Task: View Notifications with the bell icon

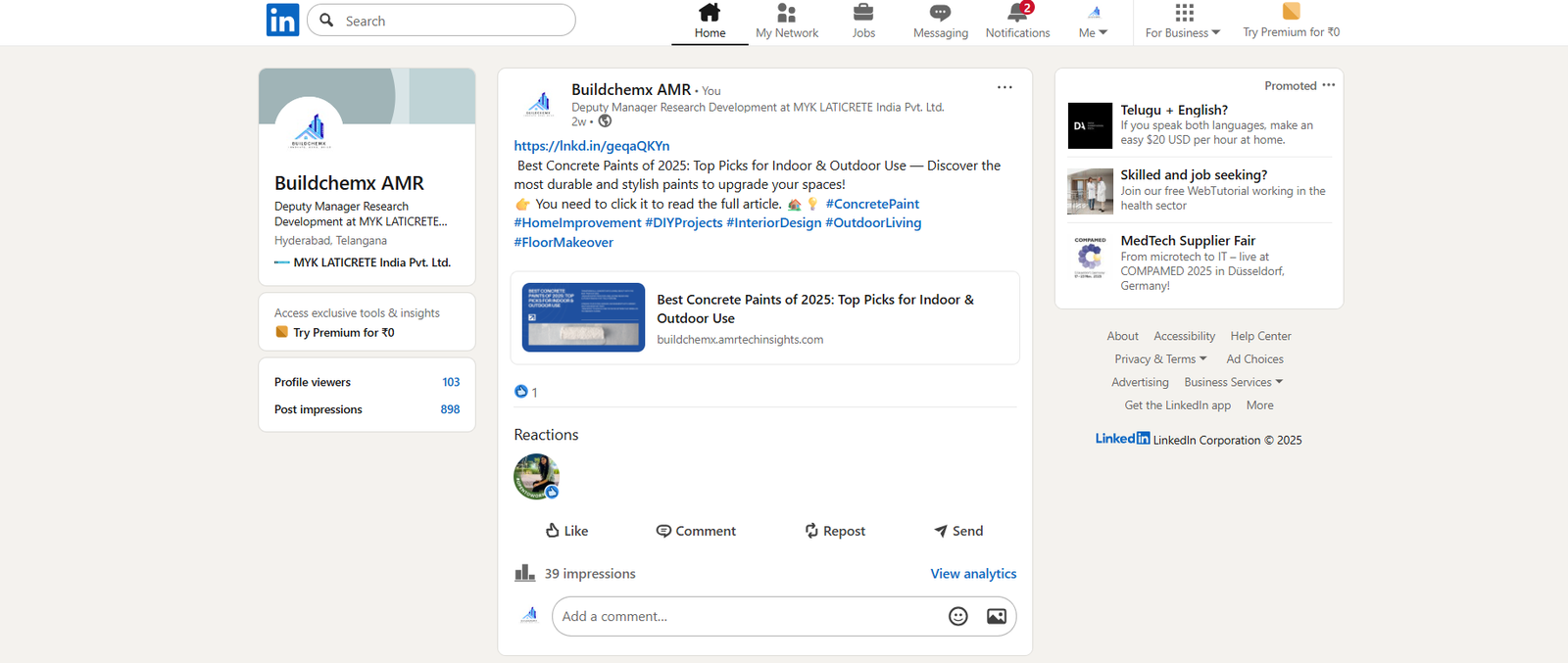Action: point(1017,22)
